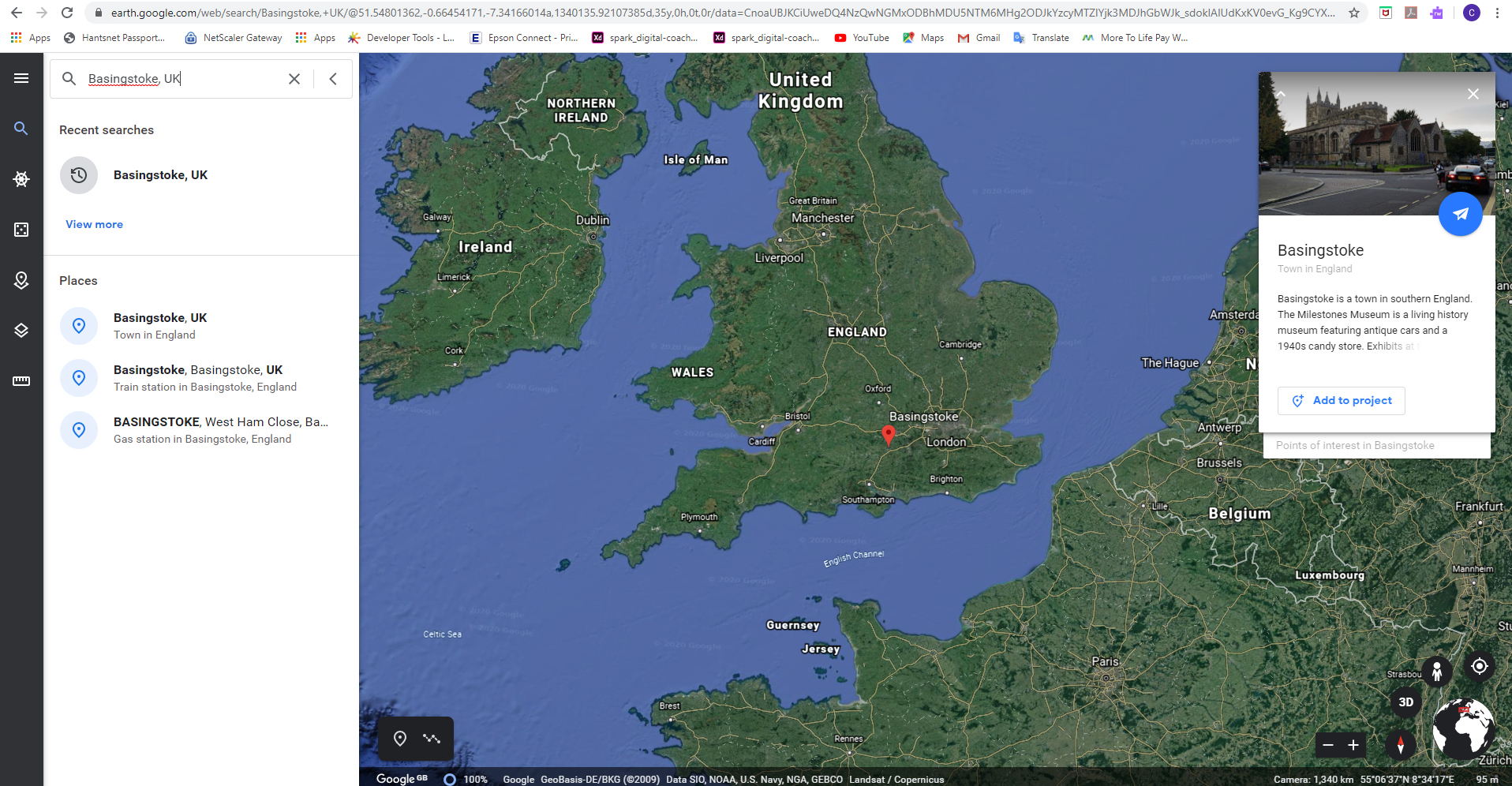Open the Epson Connect bookmark
The width and height of the screenshot is (1512, 786).
pos(524,38)
